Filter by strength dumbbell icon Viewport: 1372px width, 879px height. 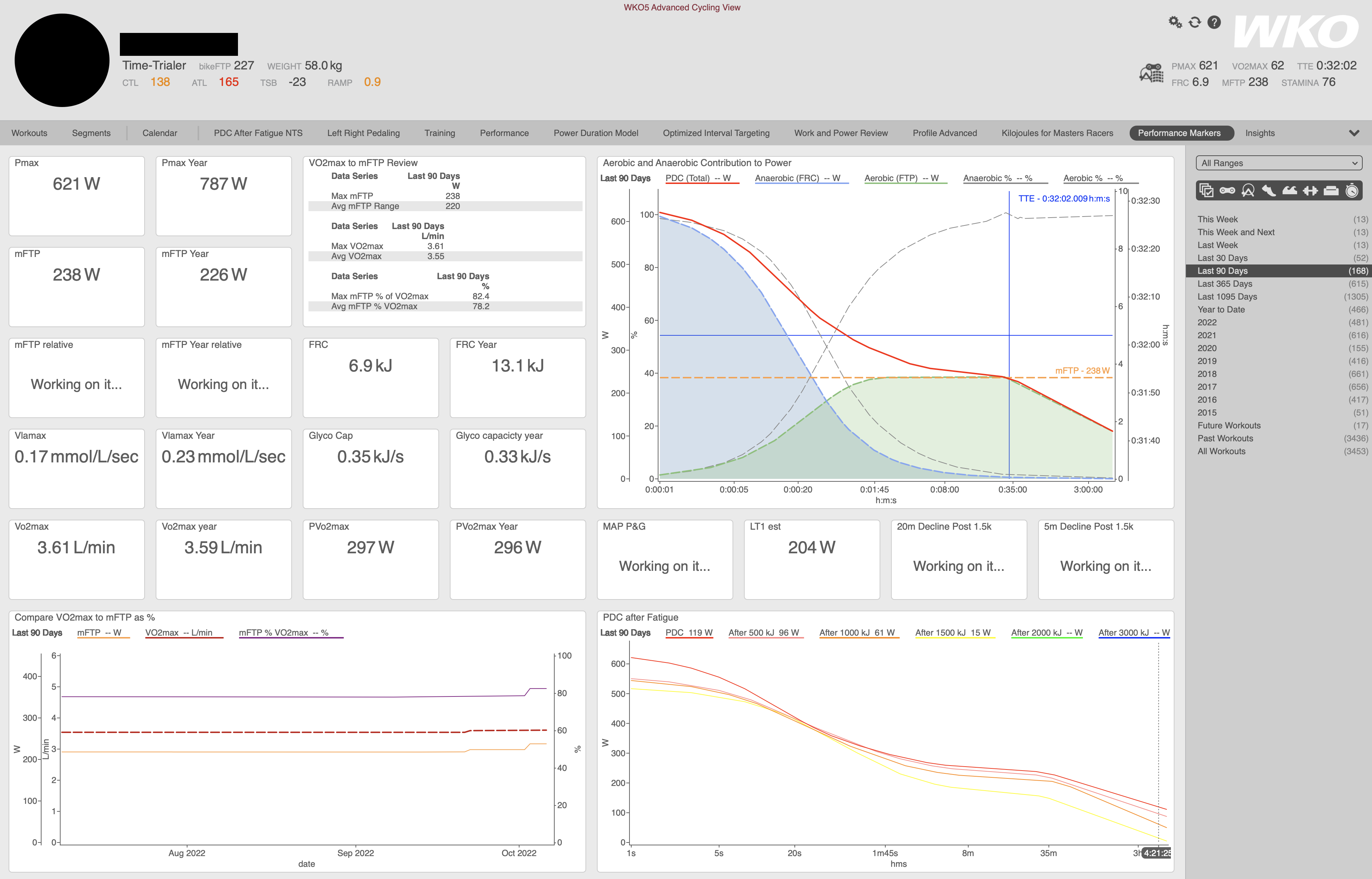click(1310, 191)
